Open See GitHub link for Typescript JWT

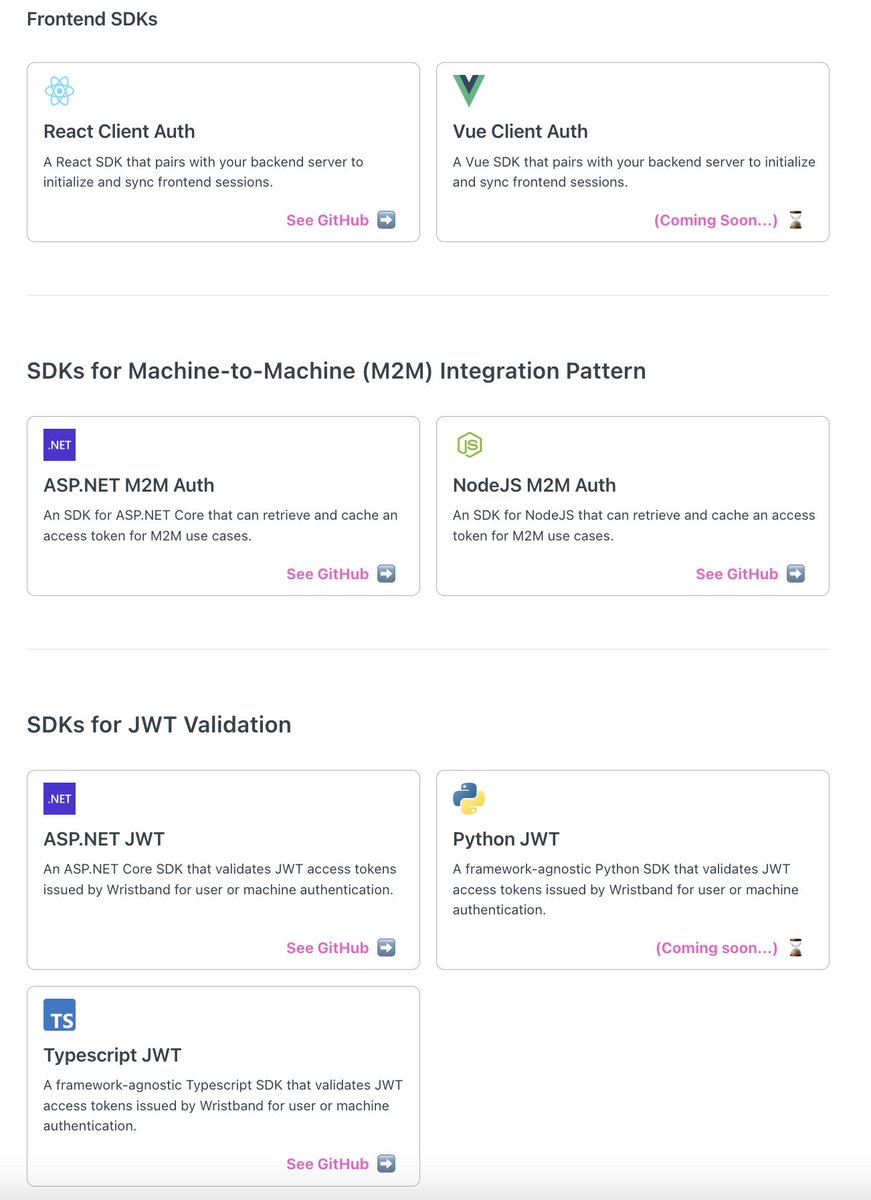328,1164
